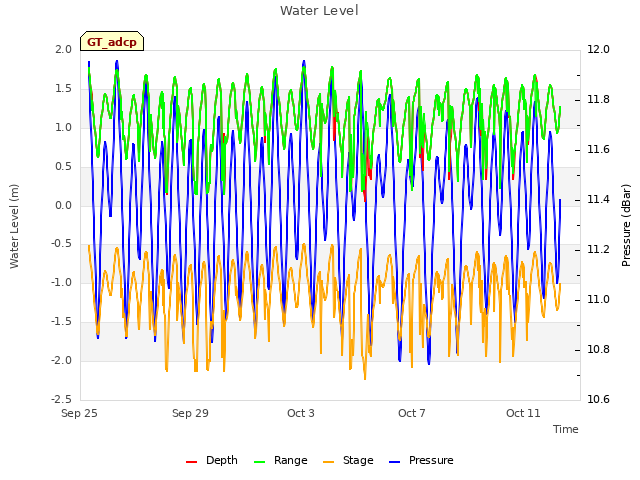Click the 10.8 right axis value
This screenshot has width=640, height=480.
pos(598,350)
